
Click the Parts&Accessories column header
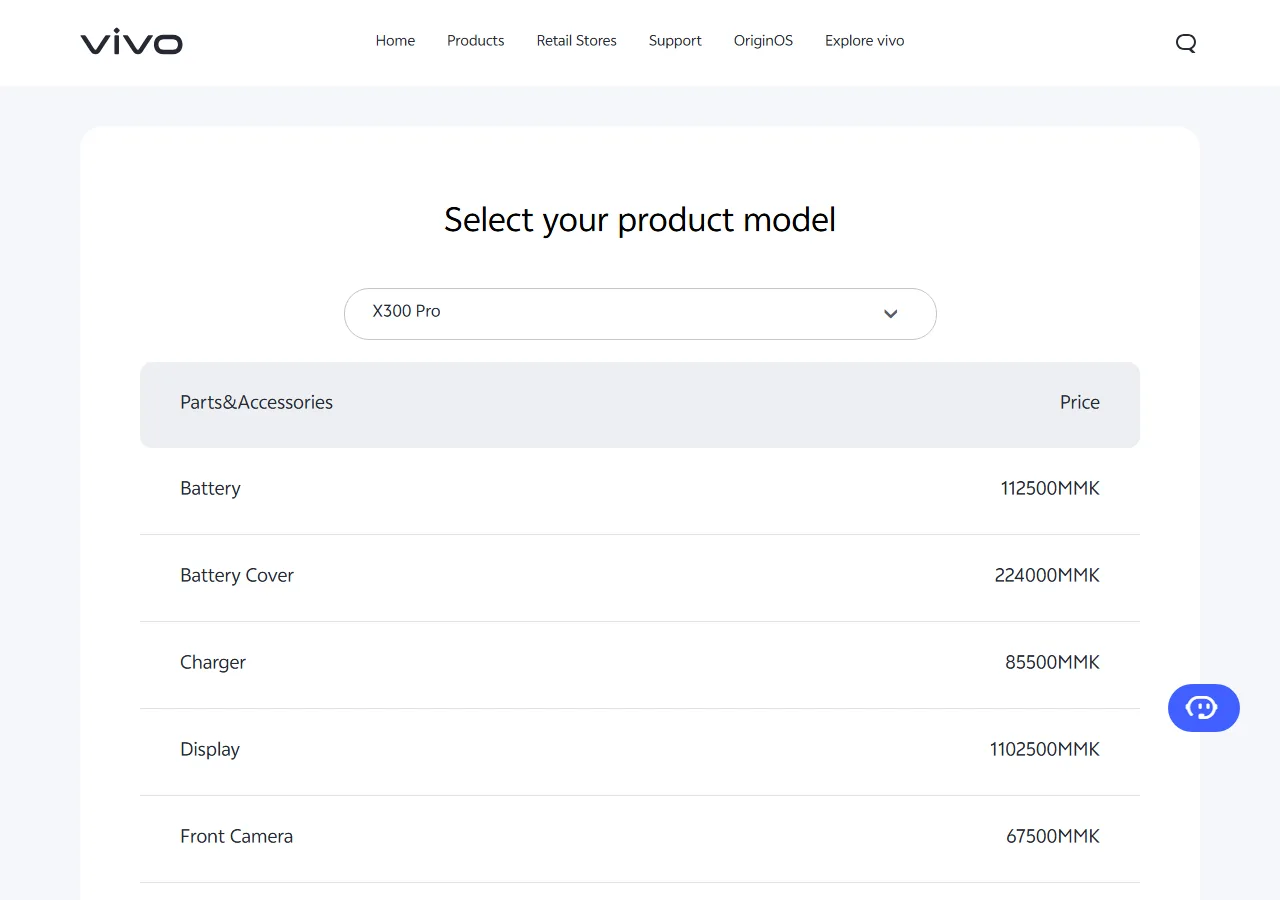pyautogui.click(x=257, y=402)
